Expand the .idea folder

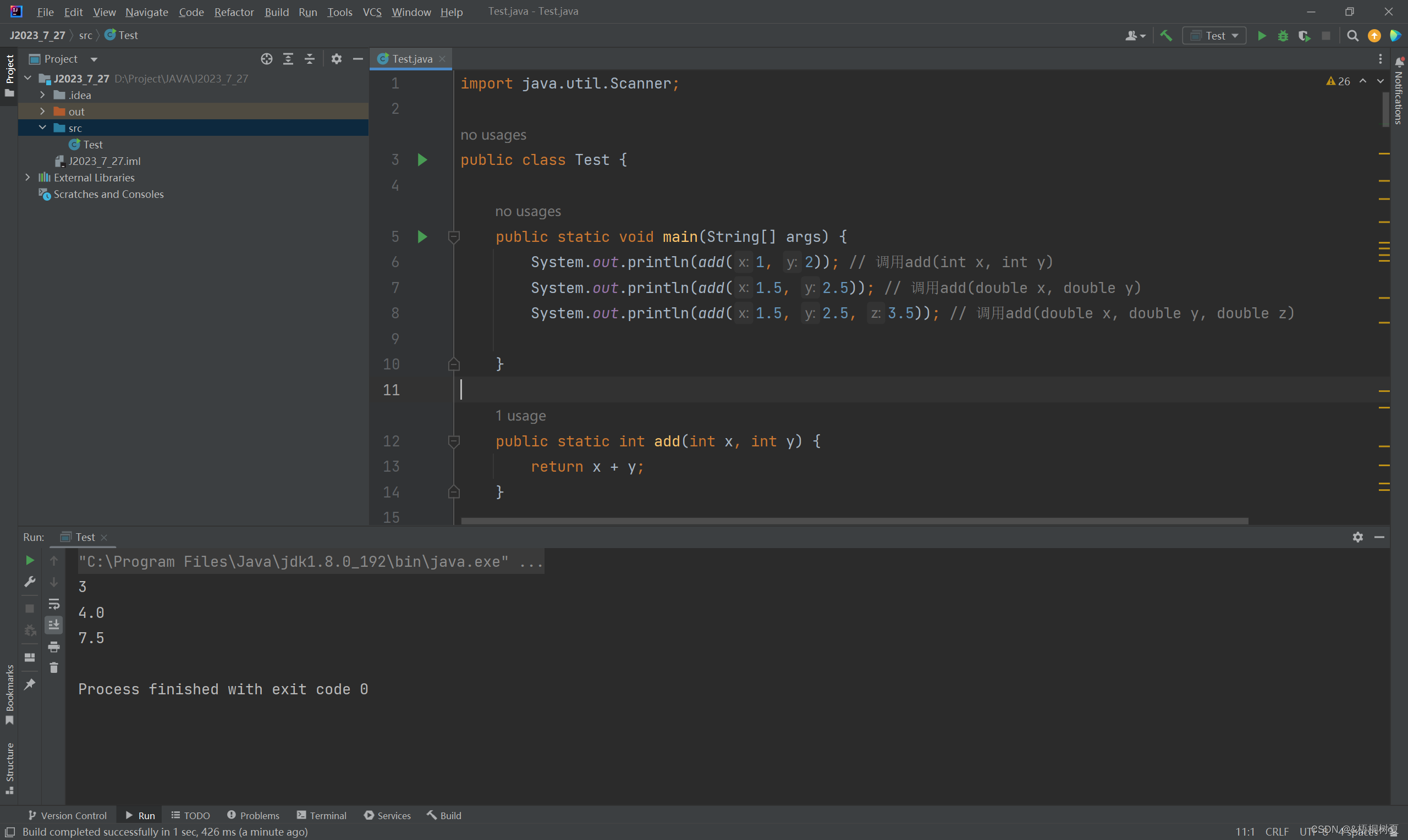42,95
